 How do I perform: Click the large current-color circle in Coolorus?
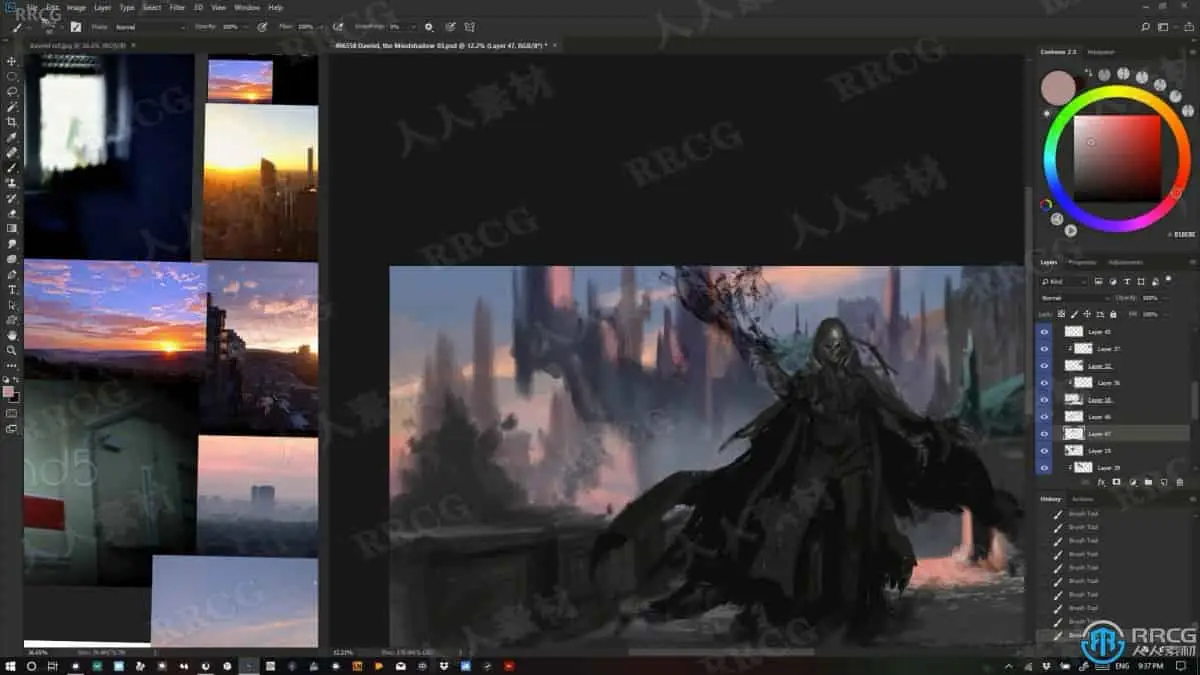coord(1057,88)
